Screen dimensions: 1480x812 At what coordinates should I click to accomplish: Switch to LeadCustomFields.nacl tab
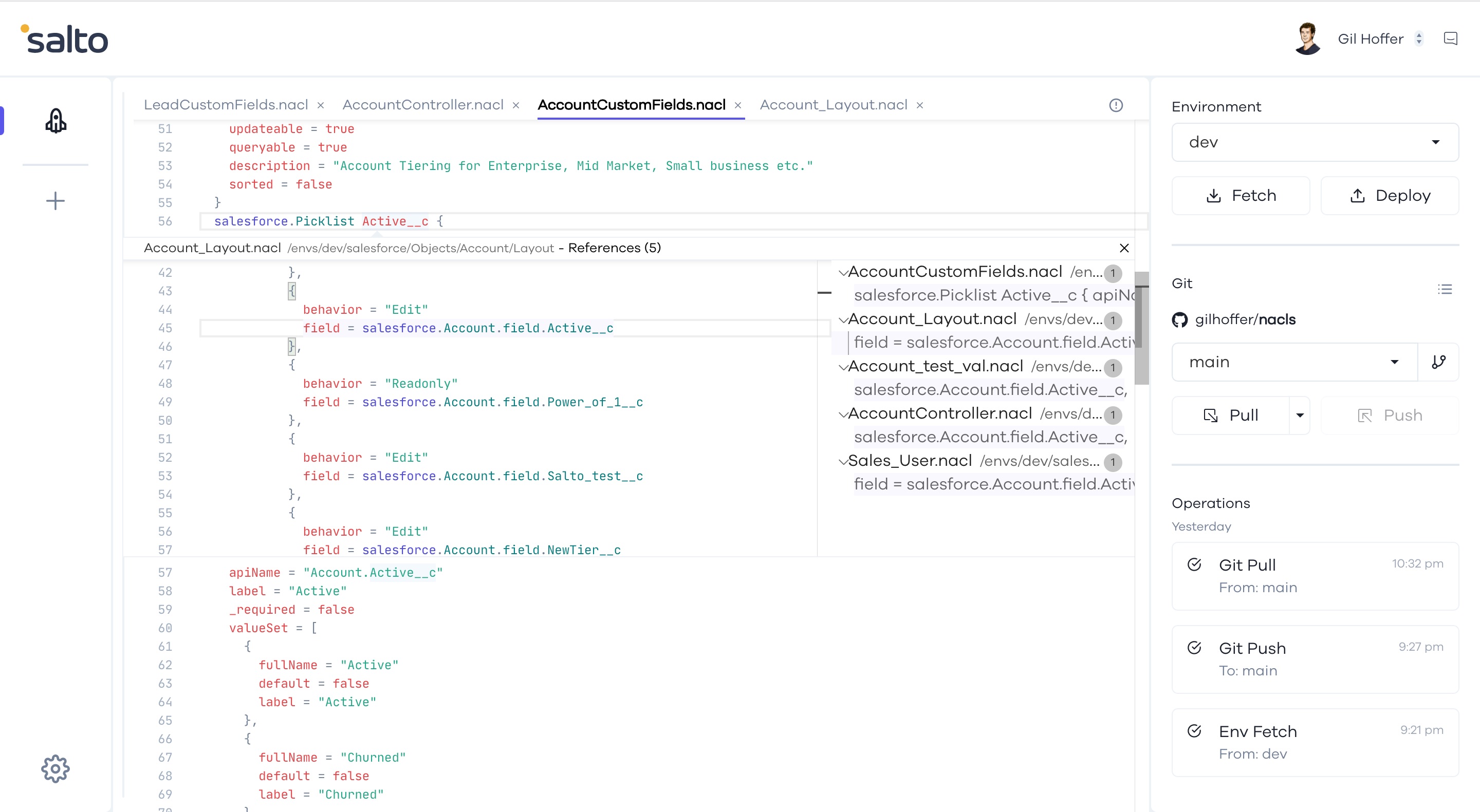coord(226,104)
